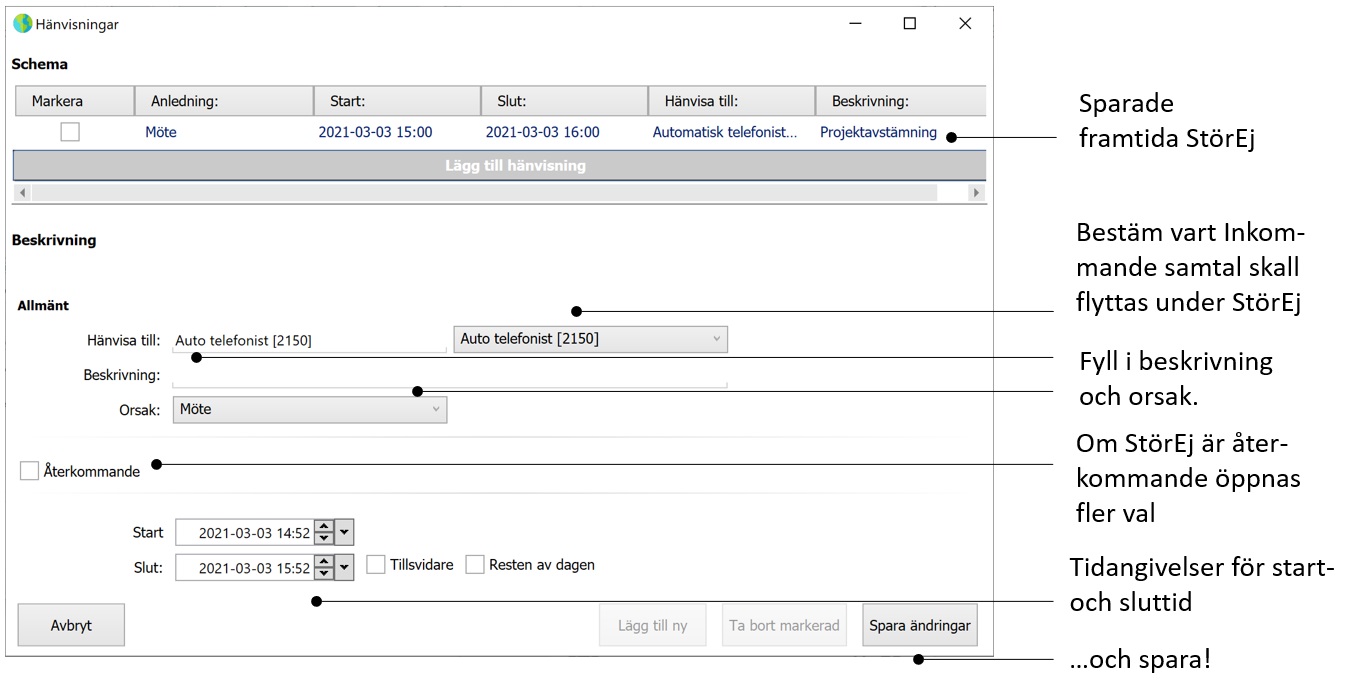Maximize the Hänvisningar window
Image resolution: width=1354 pixels, height=681 pixels.
click(x=910, y=24)
